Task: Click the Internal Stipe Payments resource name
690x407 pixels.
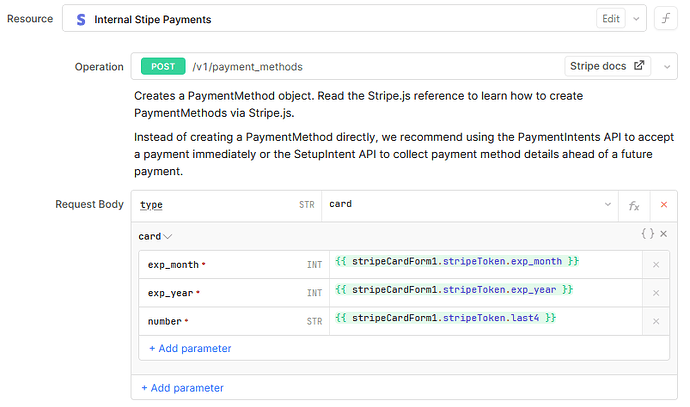Action: pos(153,19)
